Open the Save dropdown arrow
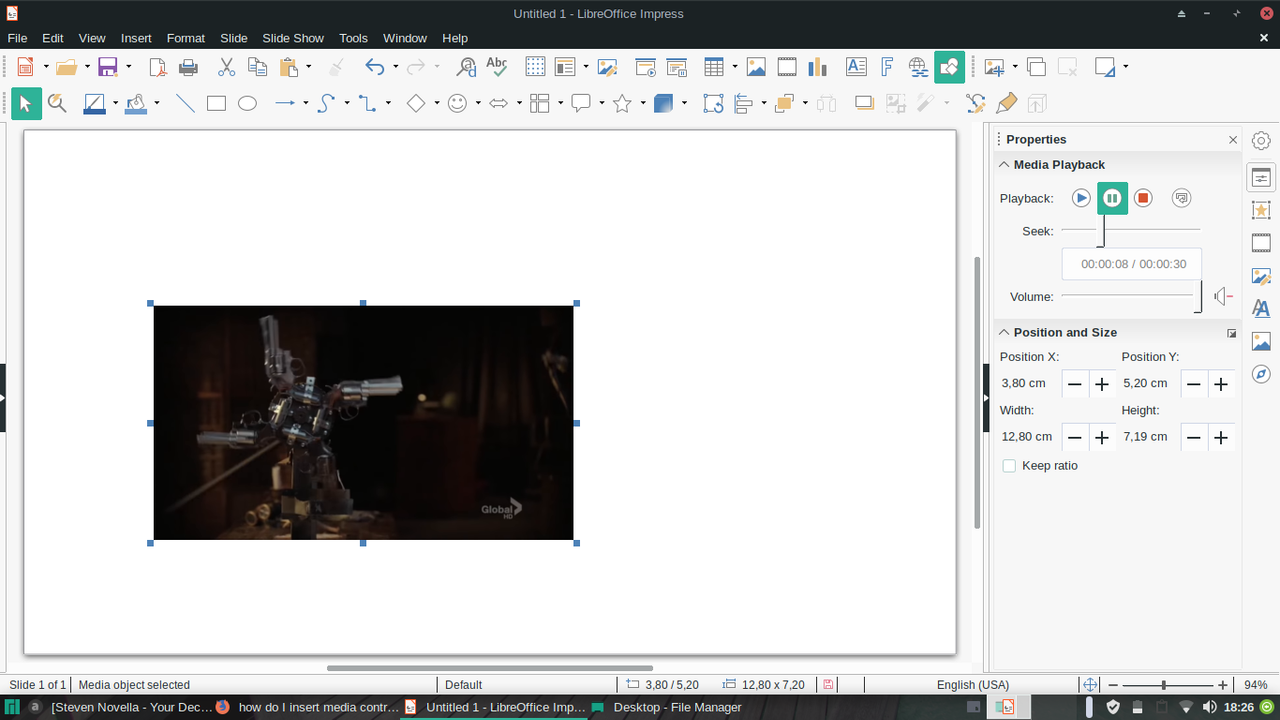1280x720 pixels. (128, 67)
